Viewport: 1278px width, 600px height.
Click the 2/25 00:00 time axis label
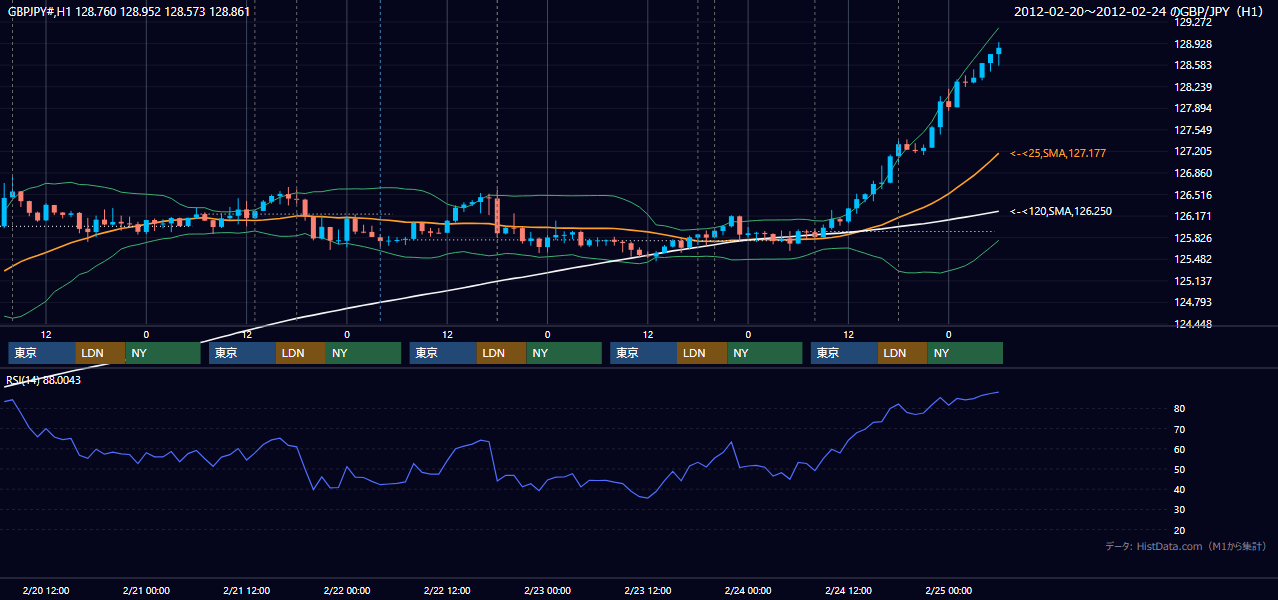tap(948, 590)
